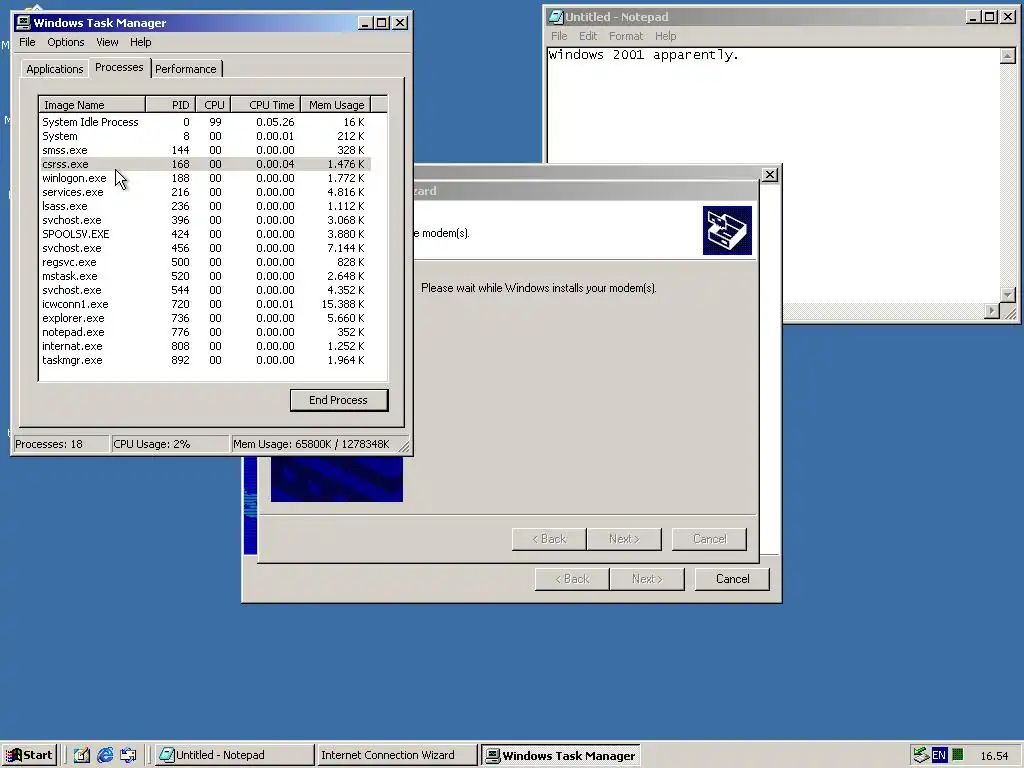Click Show Desktop quick launch icon
The width and height of the screenshot is (1024, 768).
(x=82, y=755)
